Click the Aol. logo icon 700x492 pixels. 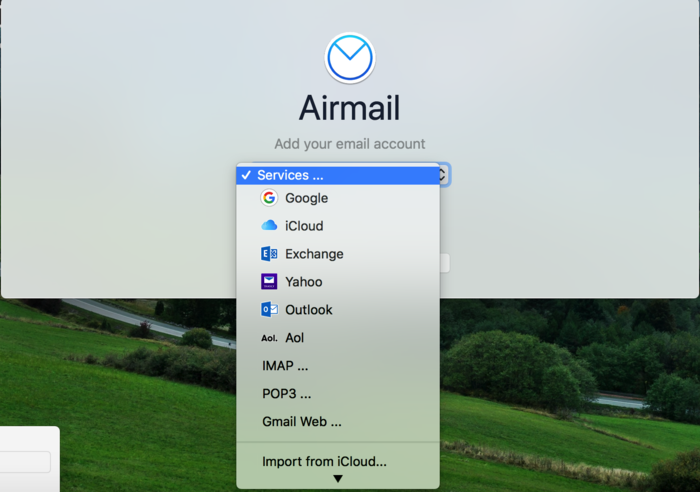(x=269, y=338)
